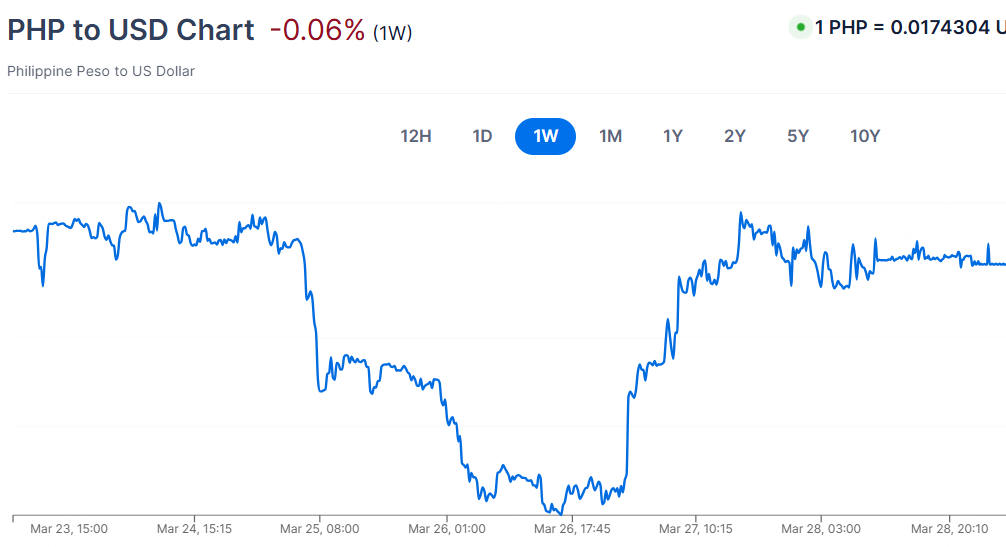Select the 12H time range
Viewport: 1006px width, 547px height.
coord(416,136)
